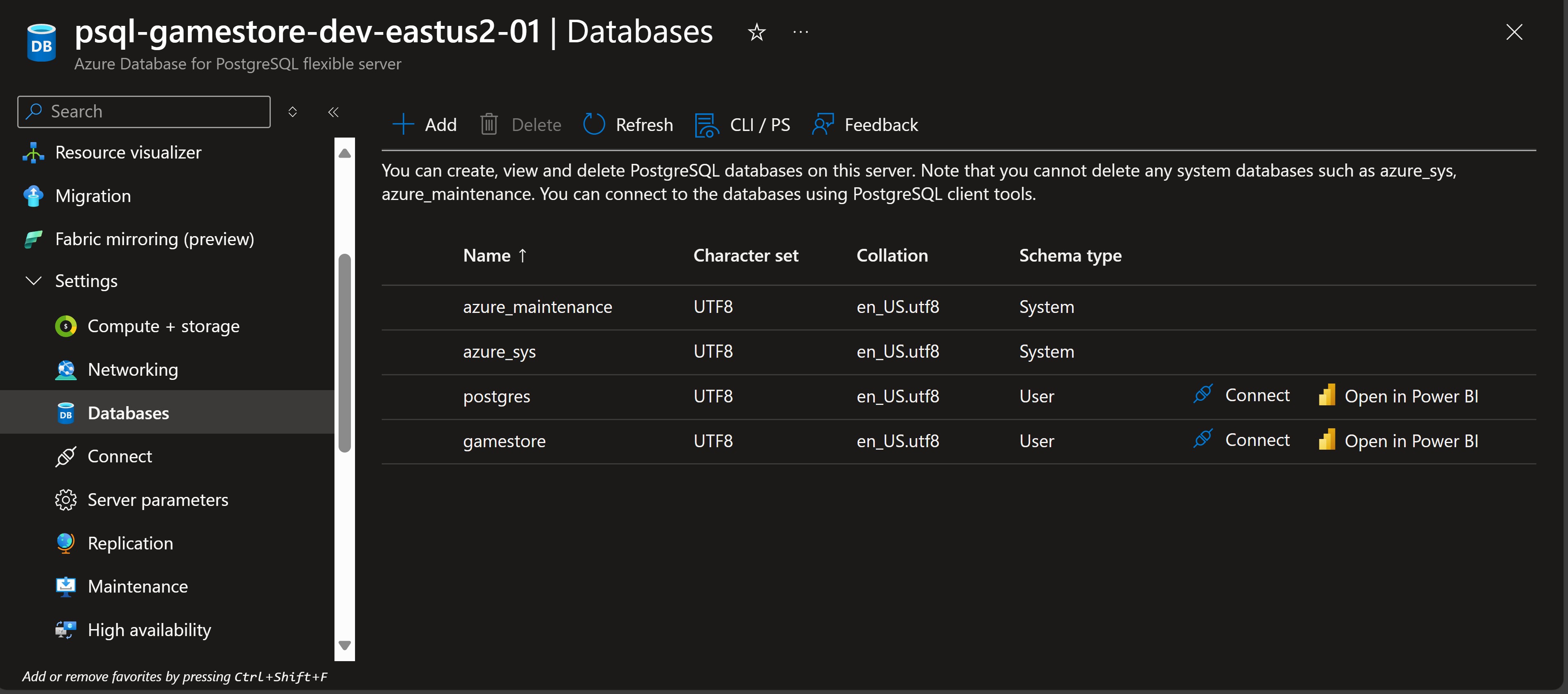The width and height of the screenshot is (1568, 694).
Task: Open the CLI / PS script icon
Action: [x=706, y=125]
